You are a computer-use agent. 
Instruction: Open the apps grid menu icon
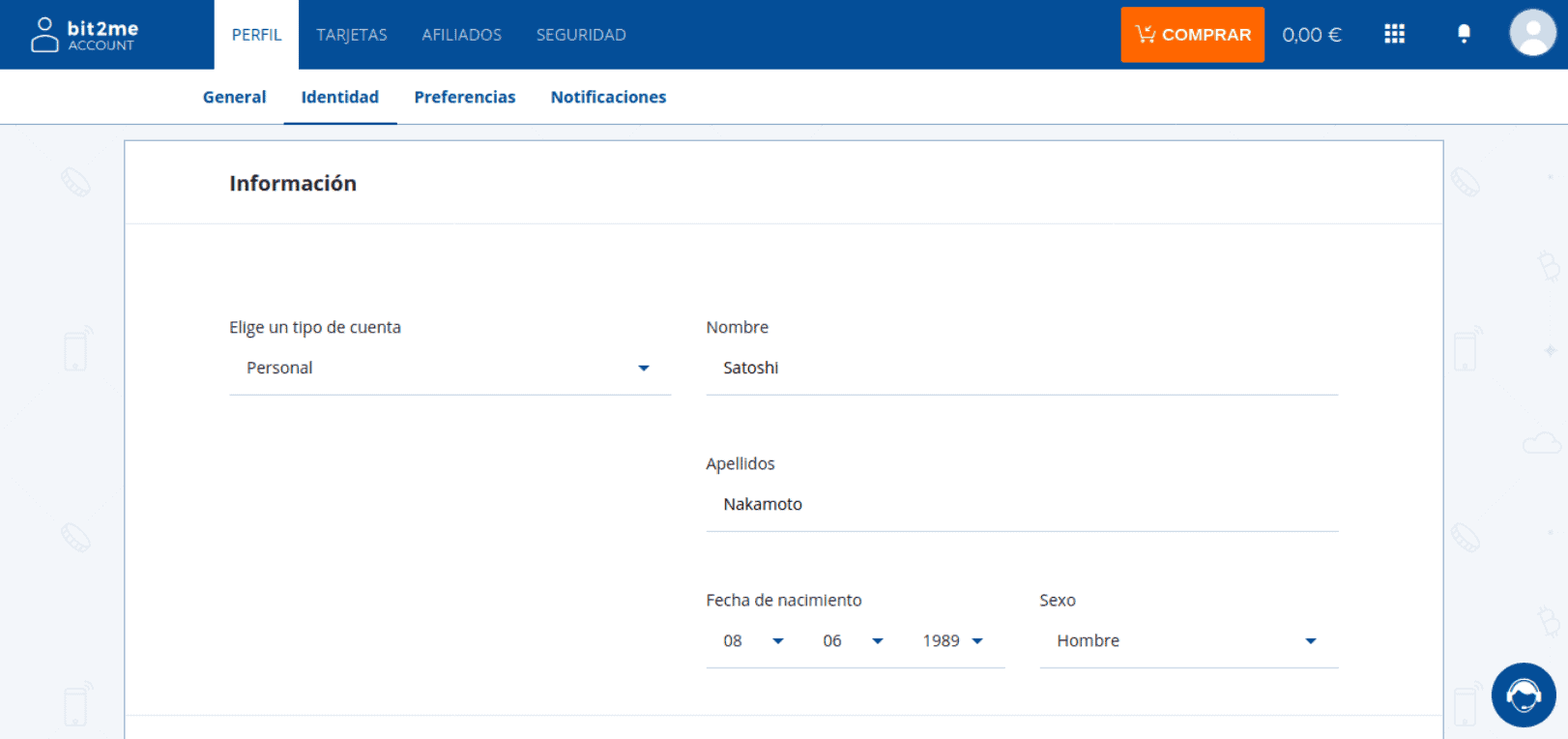click(1394, 35)
